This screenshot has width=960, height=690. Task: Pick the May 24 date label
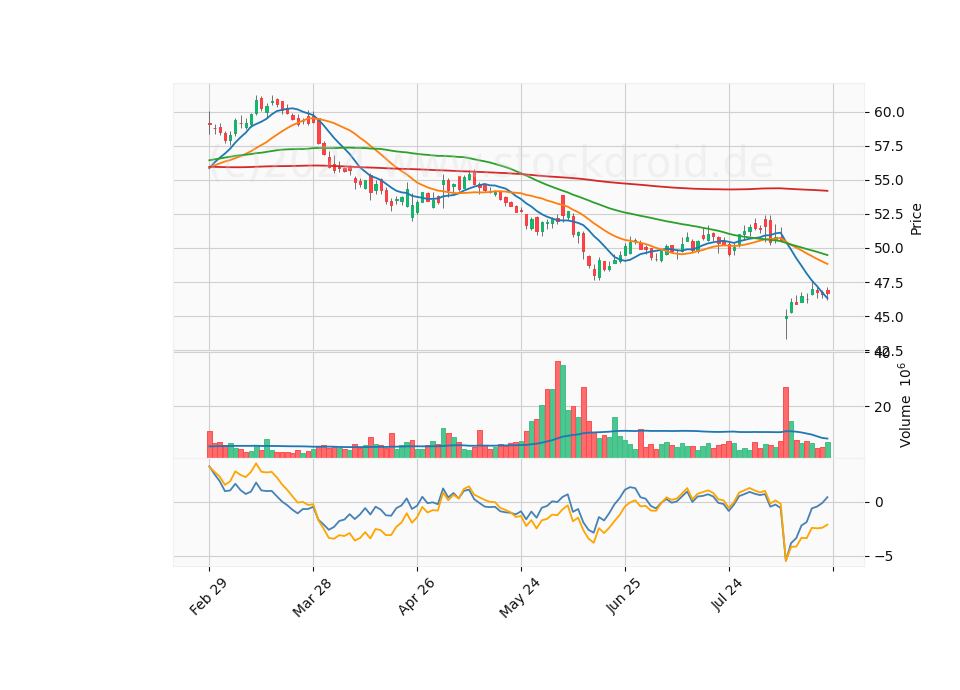click(519, 598)
